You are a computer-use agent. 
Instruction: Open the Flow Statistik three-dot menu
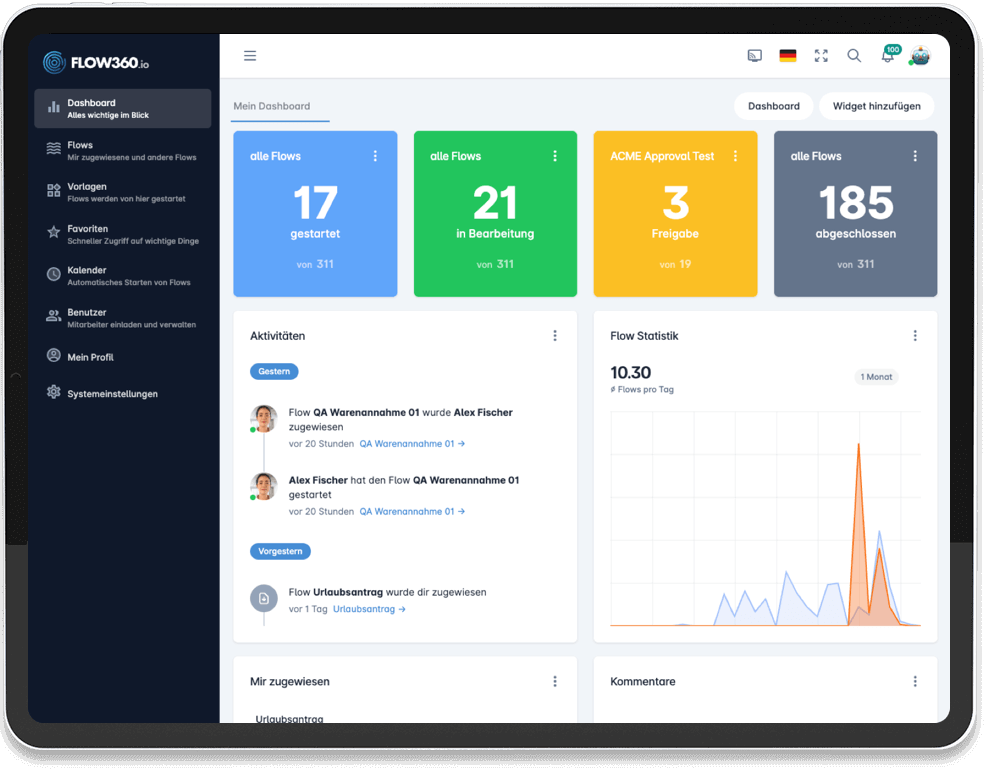(x=915, y=336)
